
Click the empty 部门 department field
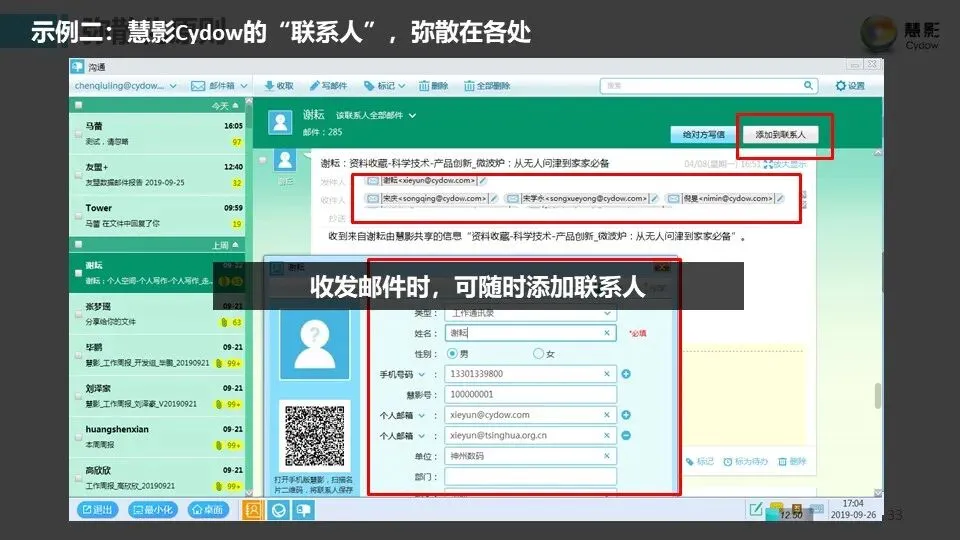click(x=530, y=476)
